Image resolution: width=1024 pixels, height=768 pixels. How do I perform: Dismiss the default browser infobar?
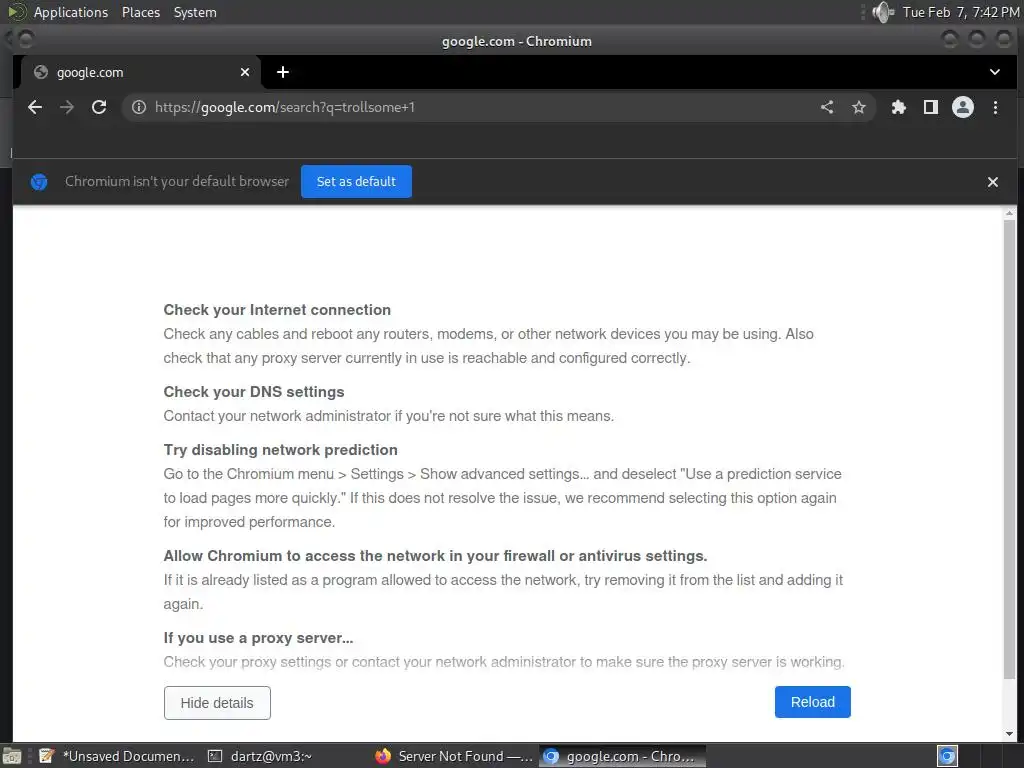[993, 182]
